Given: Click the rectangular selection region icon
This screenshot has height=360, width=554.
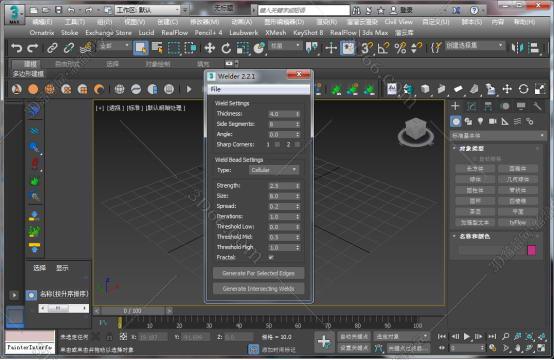Looking at the screenshot, I should tap(173, 48).
